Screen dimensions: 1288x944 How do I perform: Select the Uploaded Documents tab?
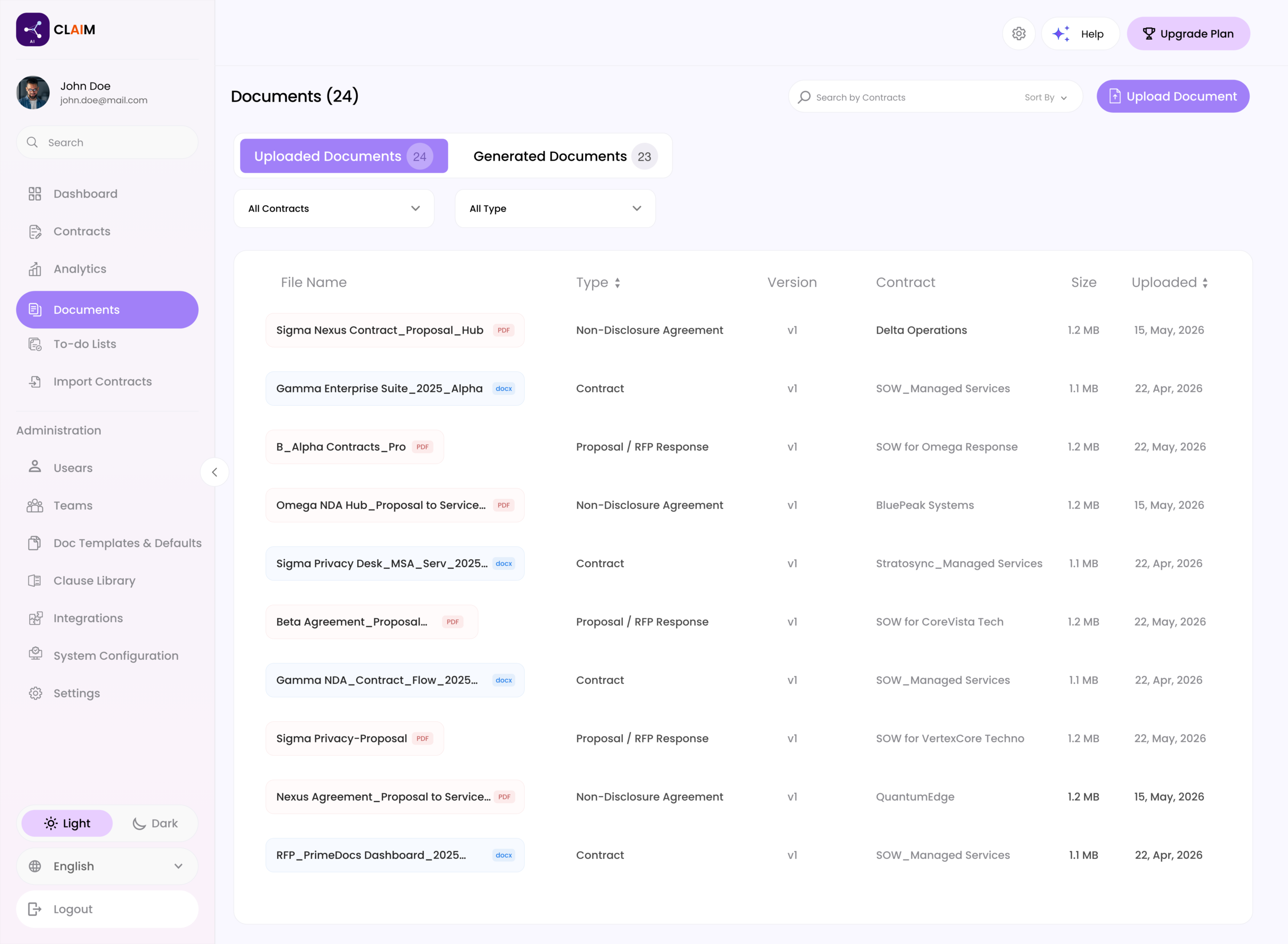[x=344, y=156]
